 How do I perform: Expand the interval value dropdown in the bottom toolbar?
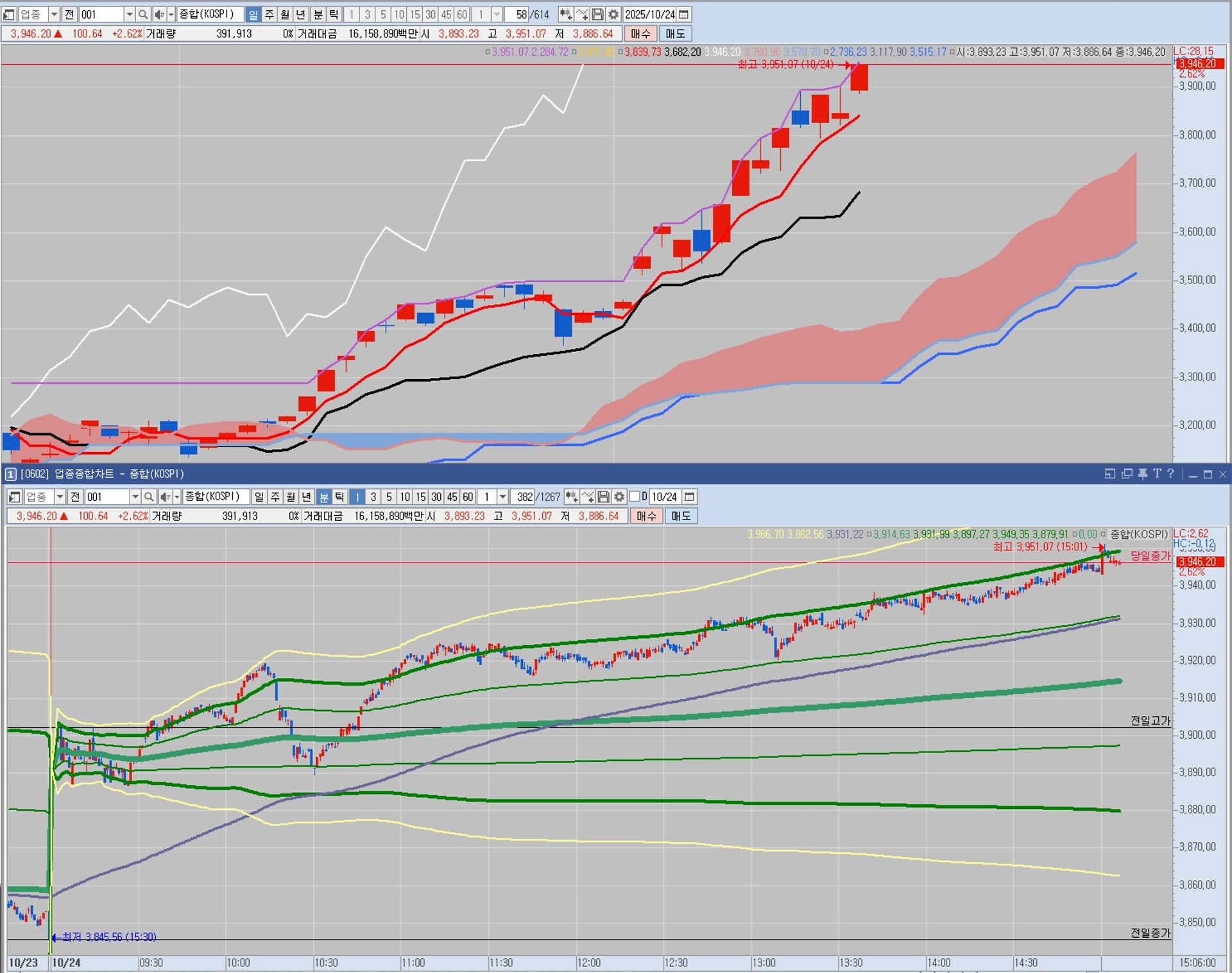(x=503, y=497)
